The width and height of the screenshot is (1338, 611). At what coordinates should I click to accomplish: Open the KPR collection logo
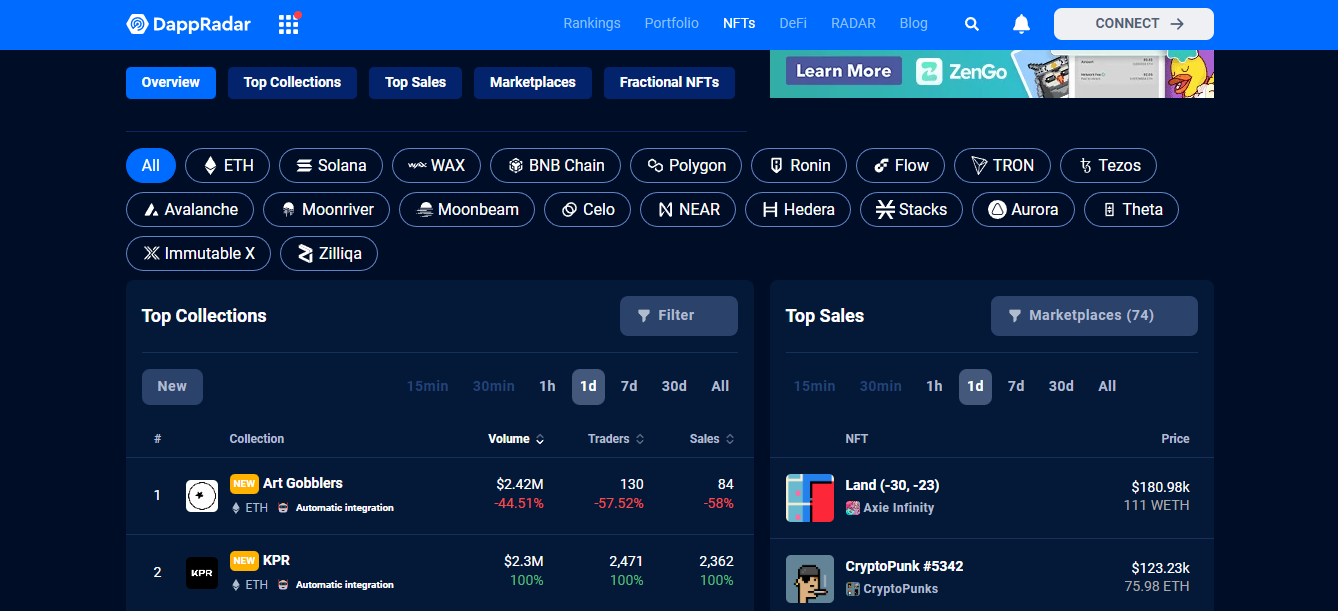[202, 573]
